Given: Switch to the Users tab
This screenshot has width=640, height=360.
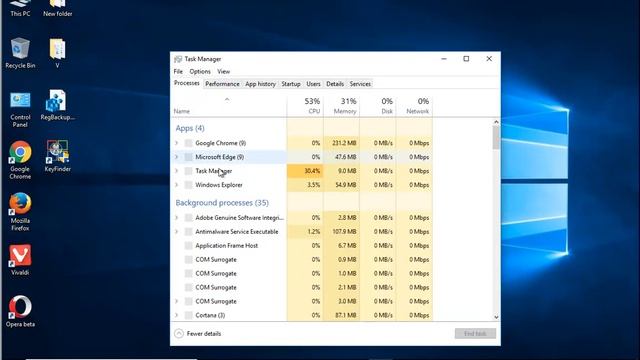Looking at the screenshot, I should [313, 84].
